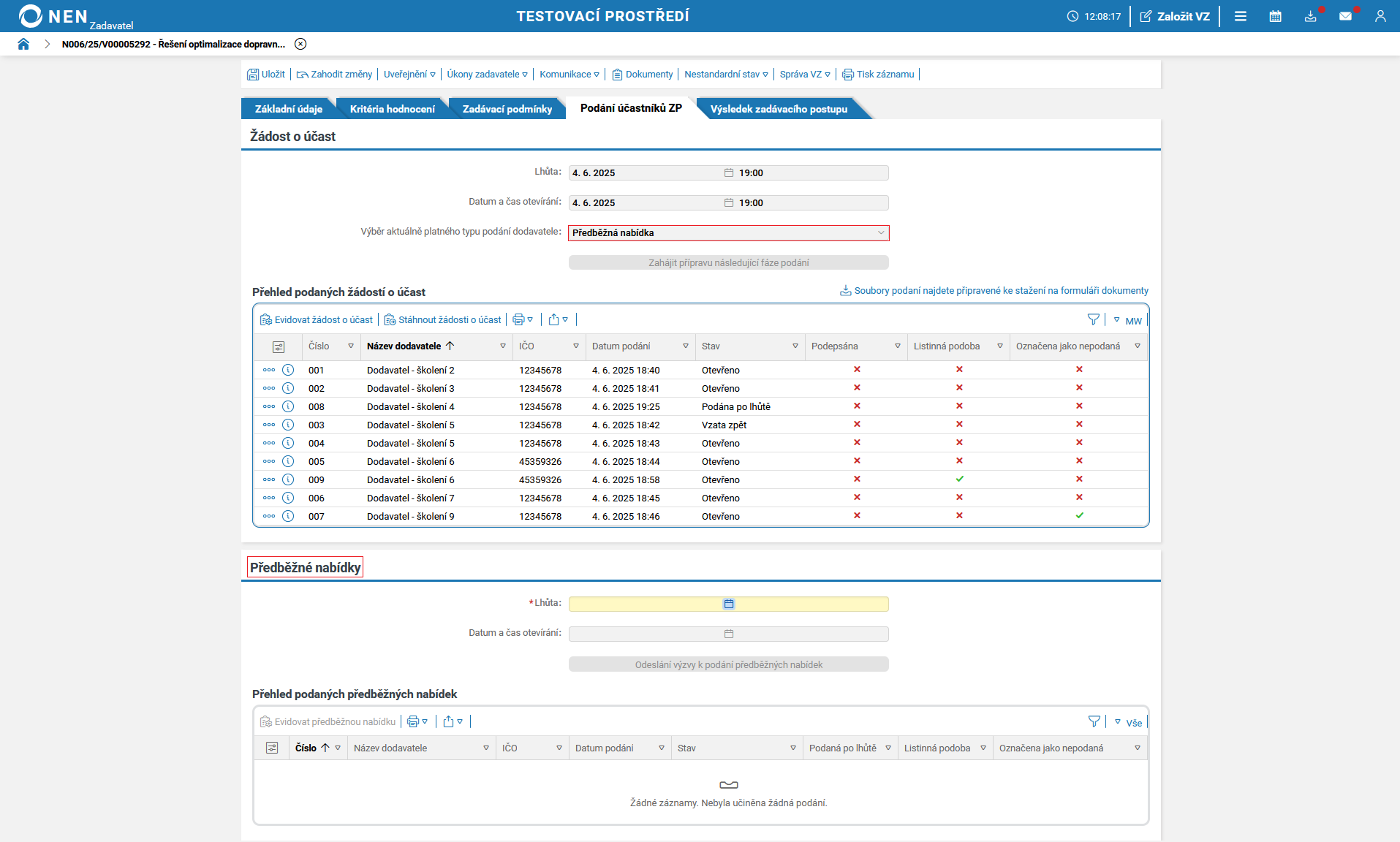1400x842 pixels.
Task: Open row actions for record 007
Action: pyautogui.click(x=269, y=517)
